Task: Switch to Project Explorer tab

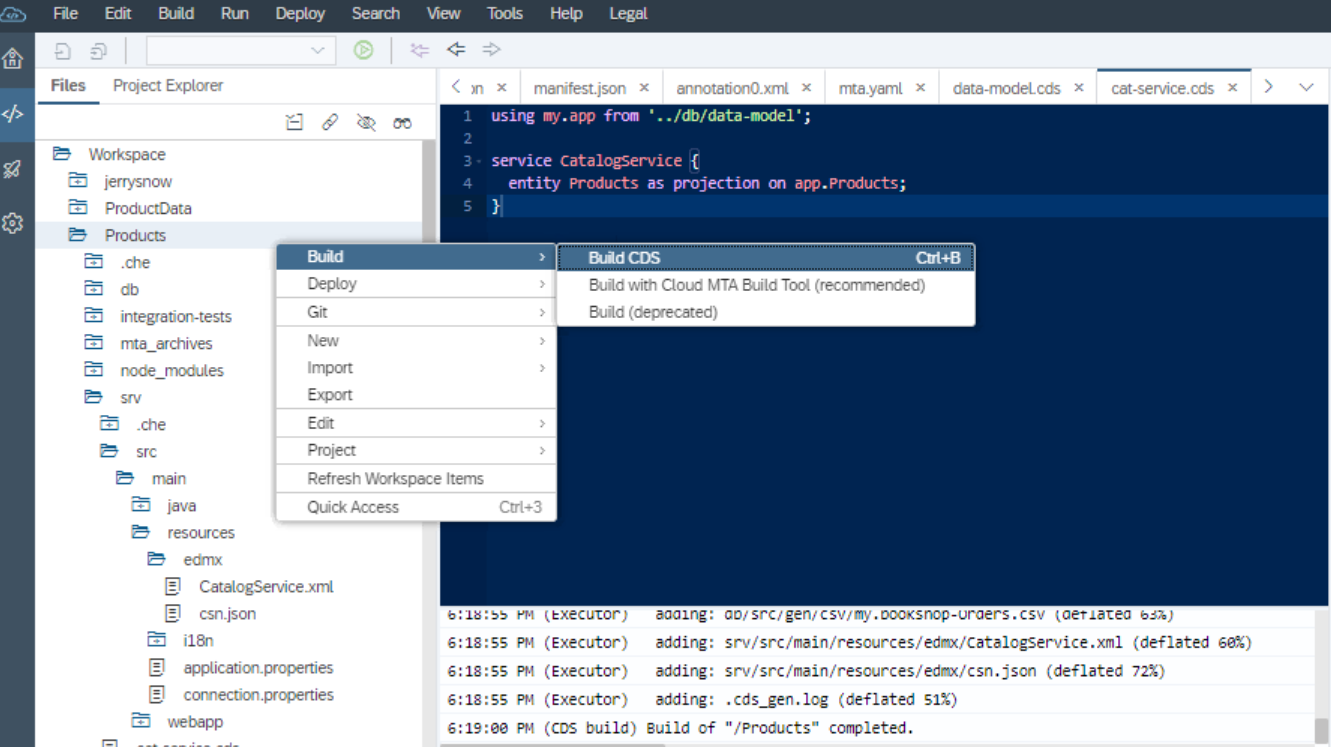Action: click(x=168, y=86)
